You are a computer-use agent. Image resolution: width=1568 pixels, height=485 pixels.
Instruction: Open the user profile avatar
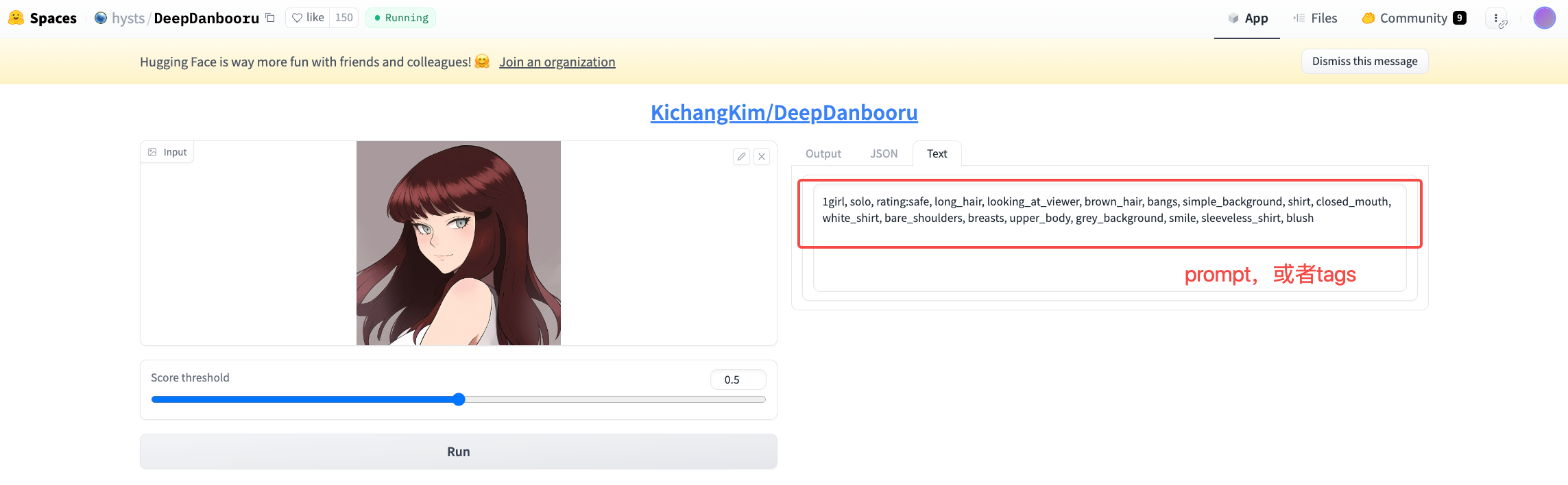tap(1544, 18)
